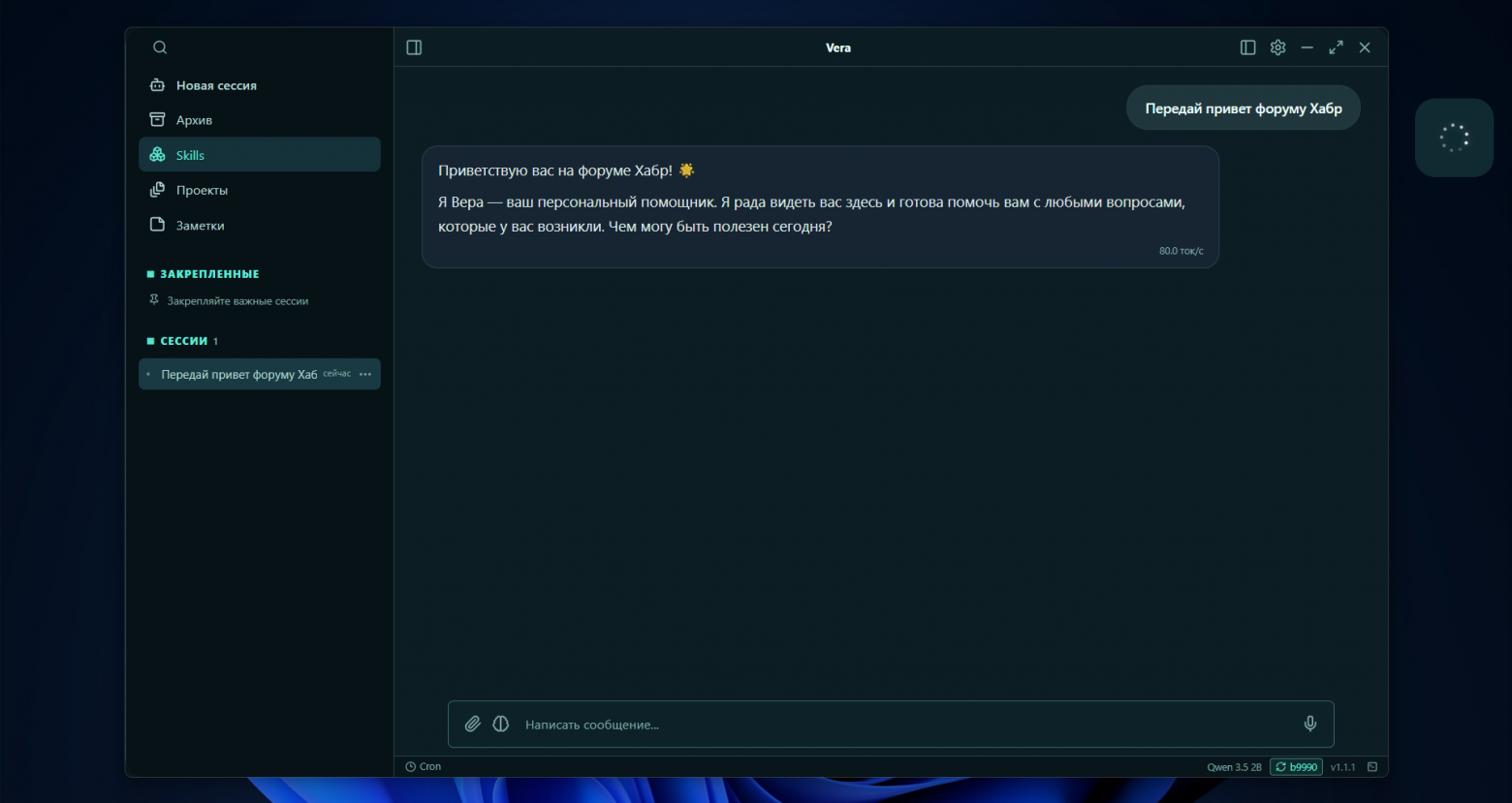Click the search magnifier icon in sidebar
This screenshot has height=803, width=1512.
160,47
